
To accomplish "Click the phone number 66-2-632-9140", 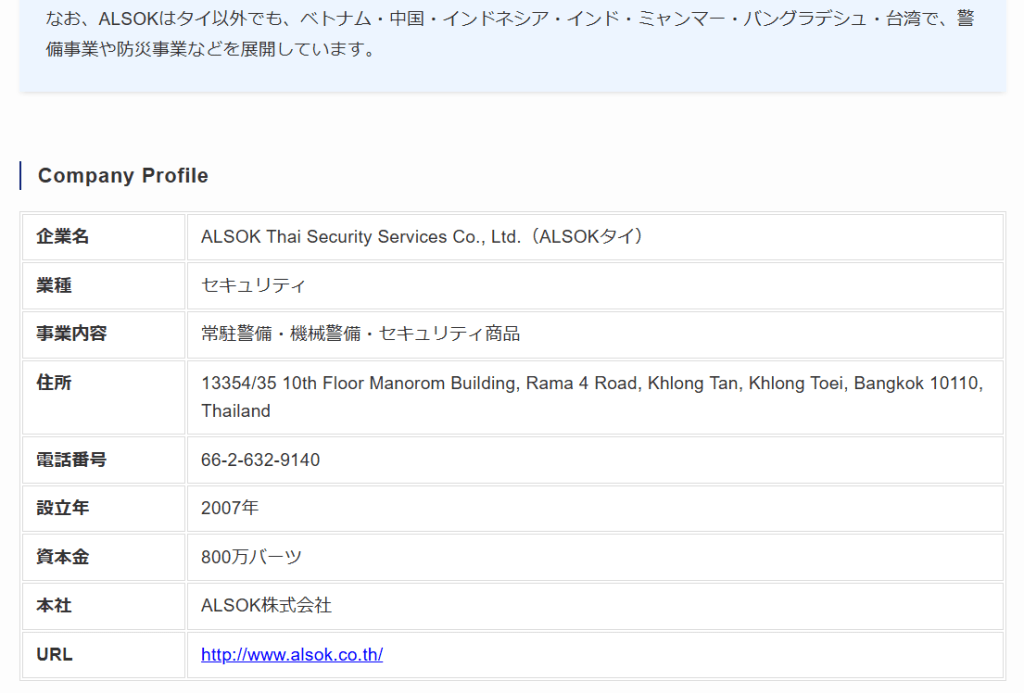I will click(260, 460).
